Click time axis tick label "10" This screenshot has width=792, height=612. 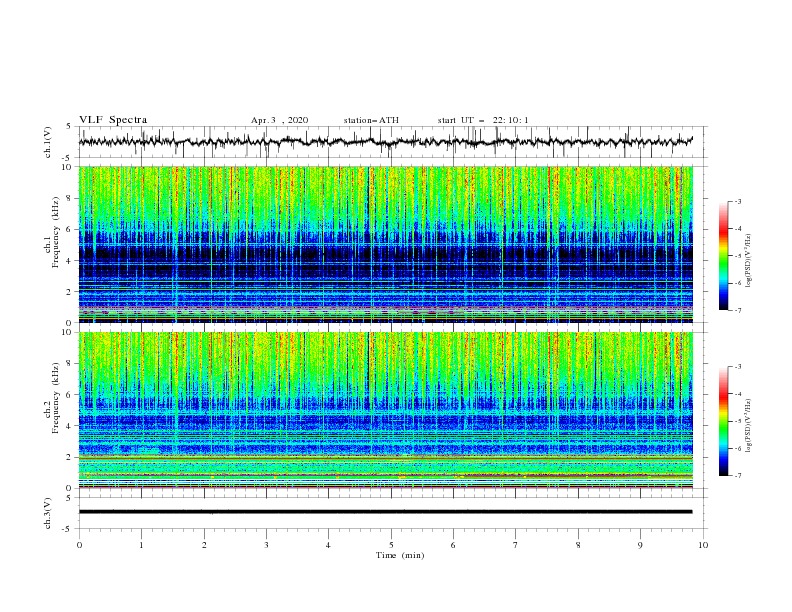point(703,545)
